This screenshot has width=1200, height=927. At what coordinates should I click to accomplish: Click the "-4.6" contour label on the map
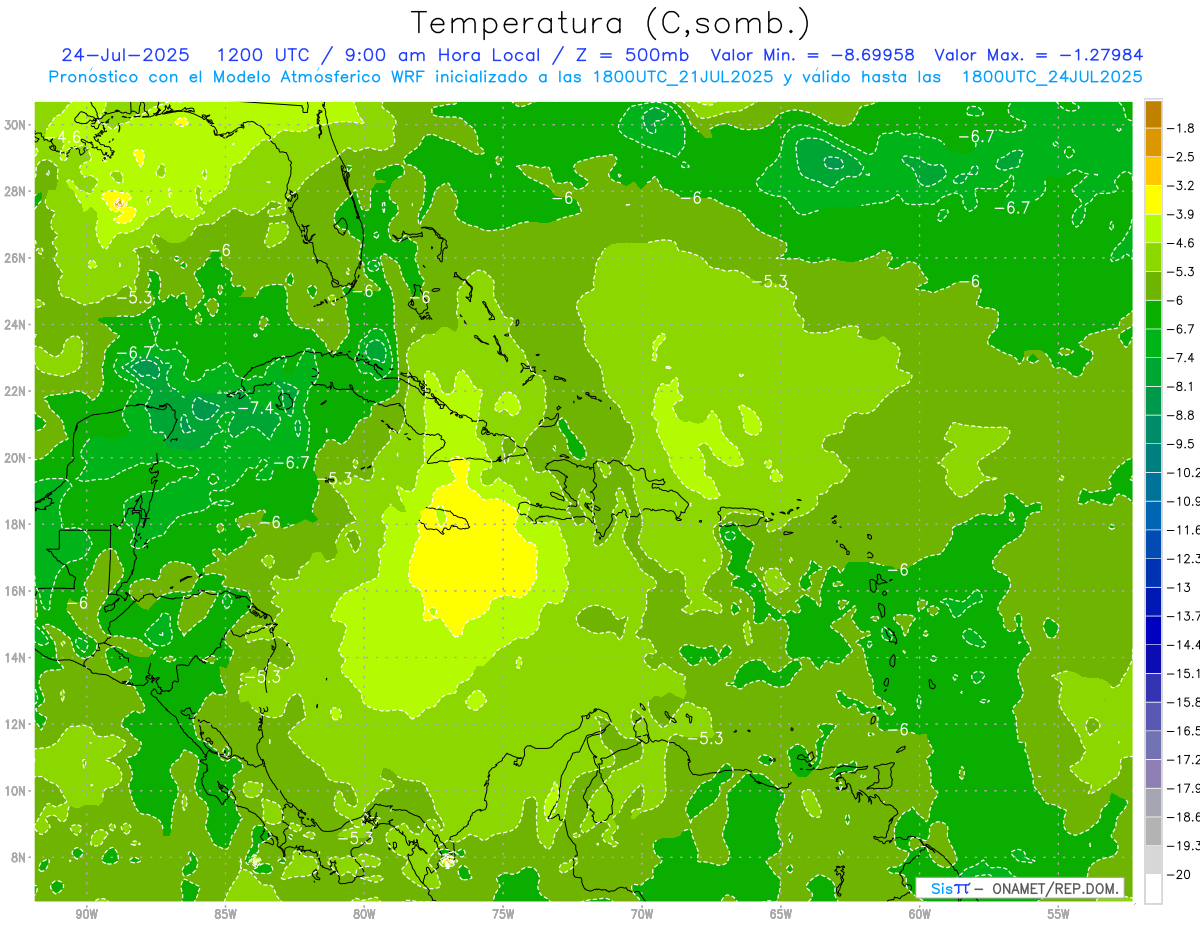pos(66,137)
